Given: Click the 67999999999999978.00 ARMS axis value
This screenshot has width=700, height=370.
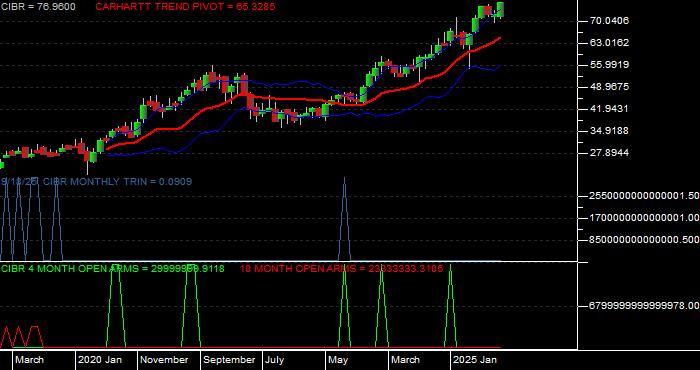Looking at the screenshot, I should 645,306.
